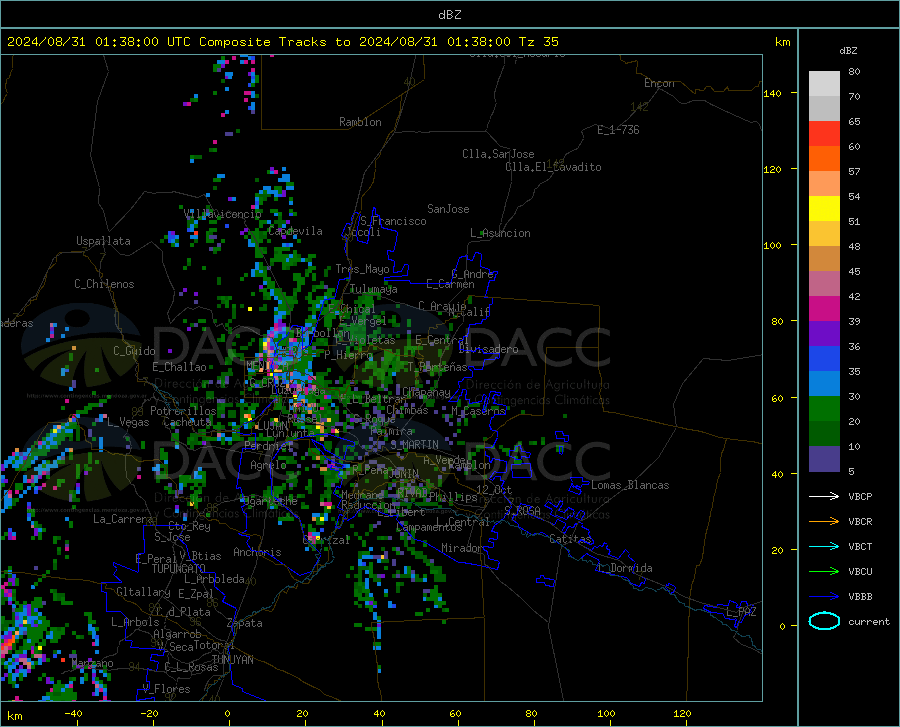Click the 'VBCP' legend label

(x=860, y=496)
